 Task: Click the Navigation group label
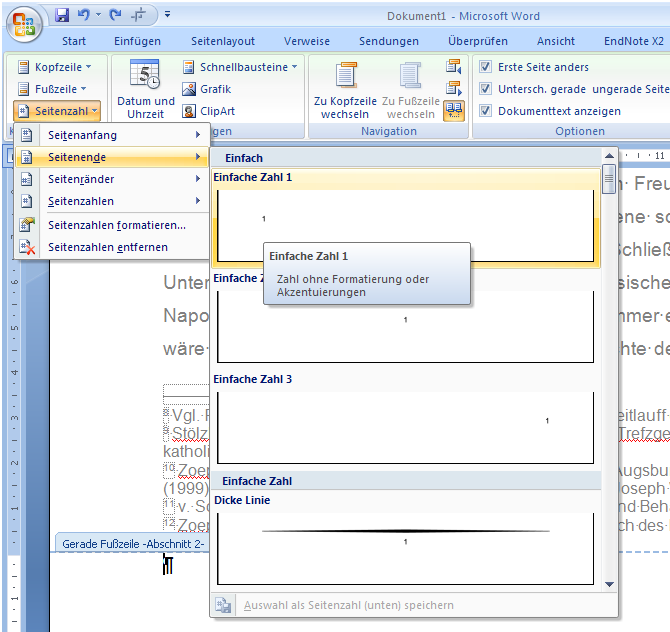pyautogui.click(x=388, y=131)
